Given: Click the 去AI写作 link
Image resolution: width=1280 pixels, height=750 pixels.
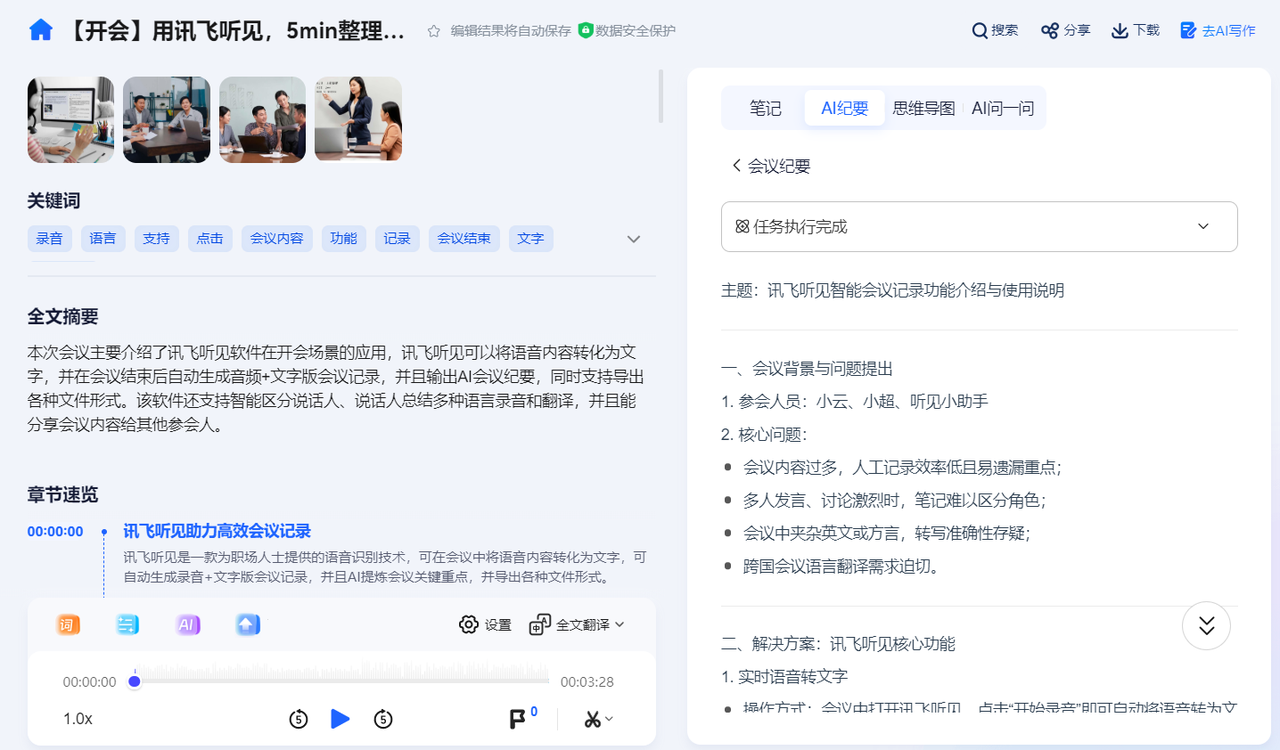Looking at the screenshot, I should (x=1229, y=31).
